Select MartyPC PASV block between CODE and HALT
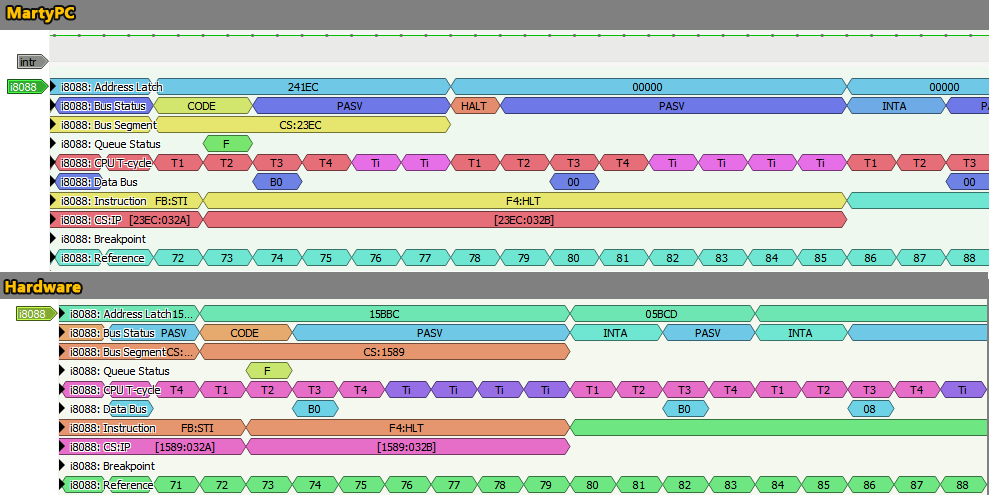The height and width of the screenshot is (495, 989). [x=350, y=106]
